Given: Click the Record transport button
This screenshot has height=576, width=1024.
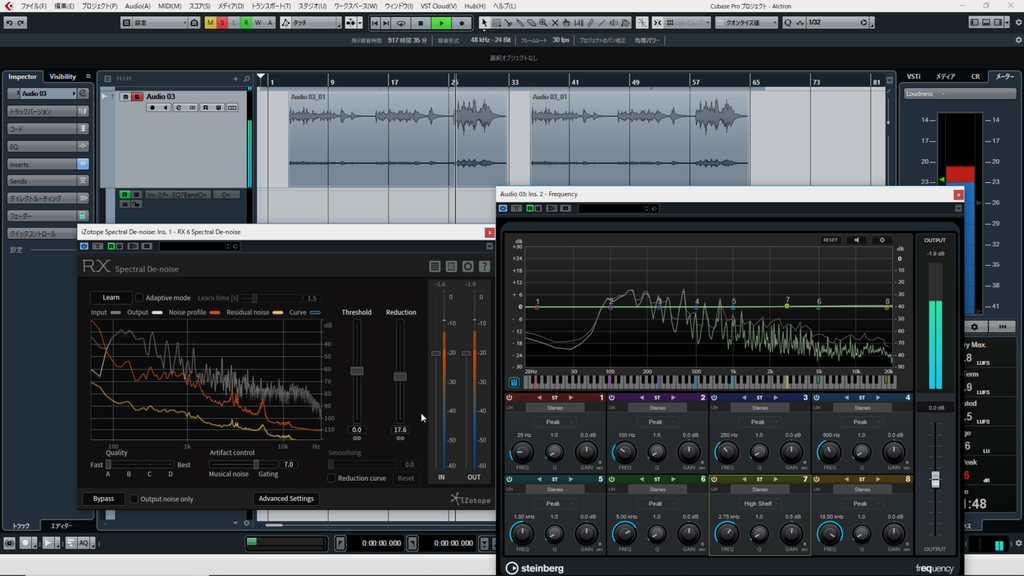Looking at the screenshot, I should click(x=462, y=23).
